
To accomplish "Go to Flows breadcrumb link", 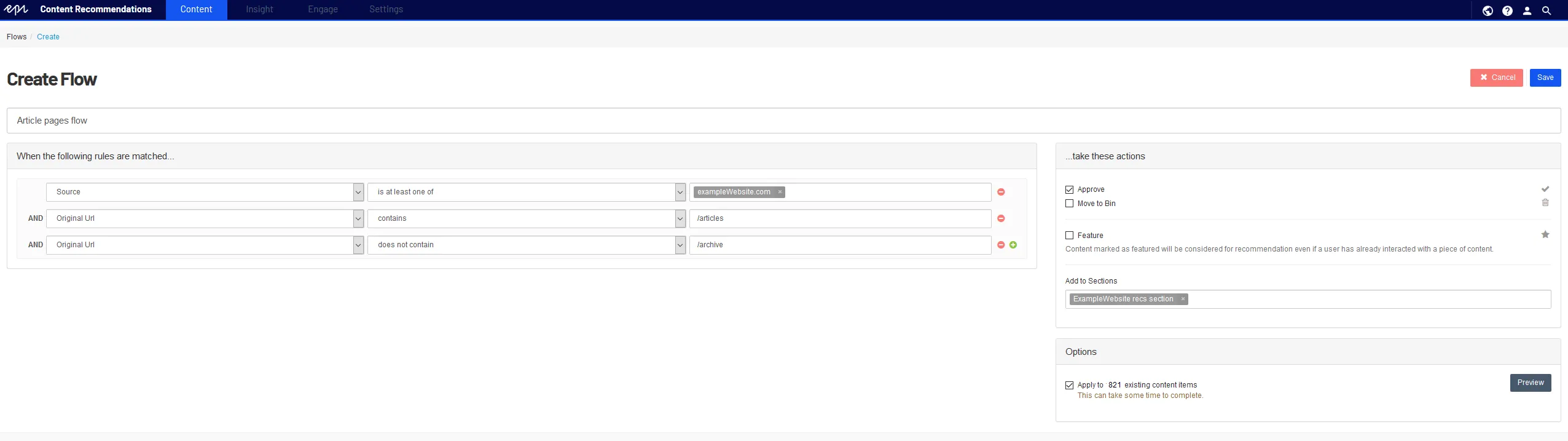I will pos(17,37).
